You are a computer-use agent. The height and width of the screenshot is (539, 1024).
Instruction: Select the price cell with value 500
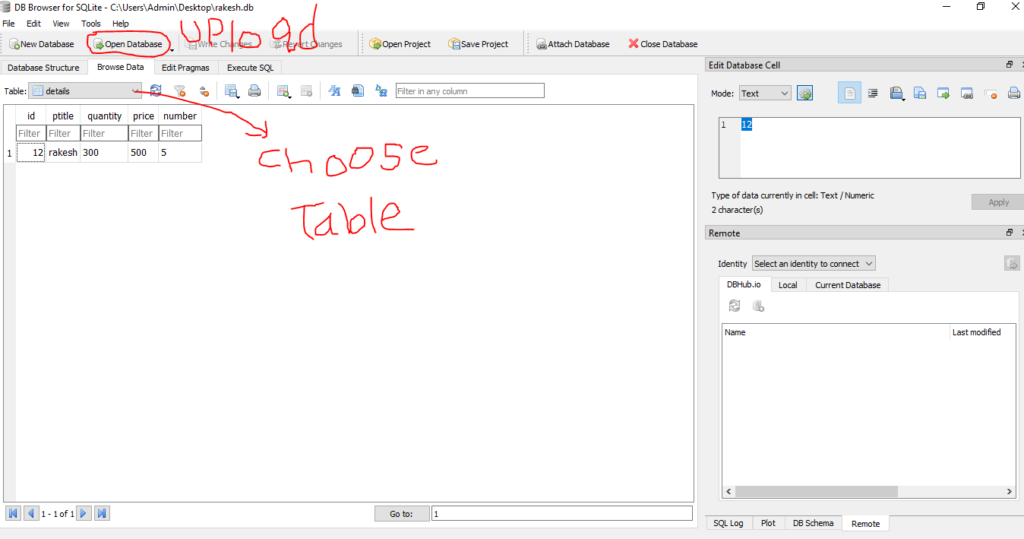click(143, 152)
